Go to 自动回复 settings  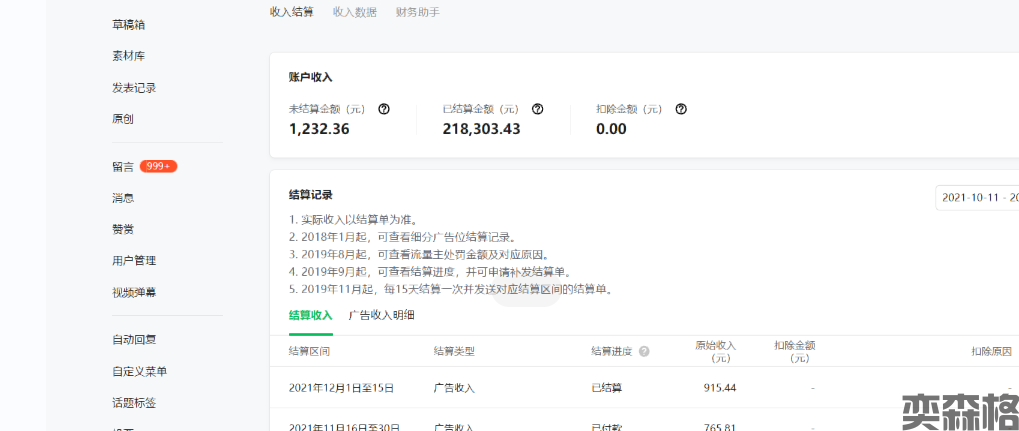[x=134, y=340]
